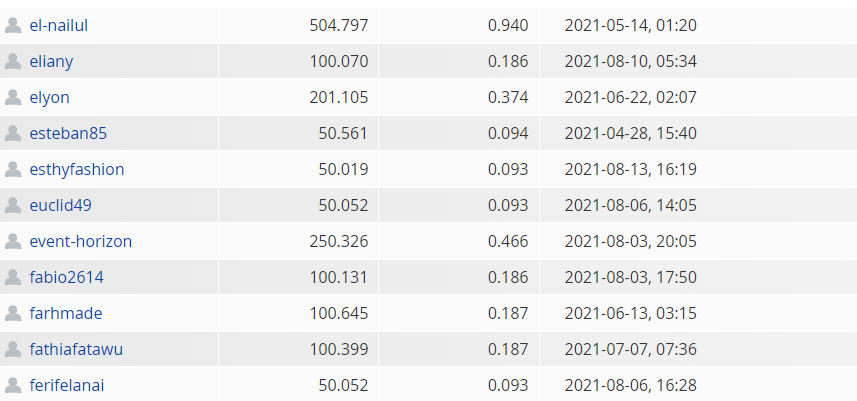This screenshot has height=401, width=857.
Task: Click the avatar icon next to farhmade
Action: coord(13,314)
